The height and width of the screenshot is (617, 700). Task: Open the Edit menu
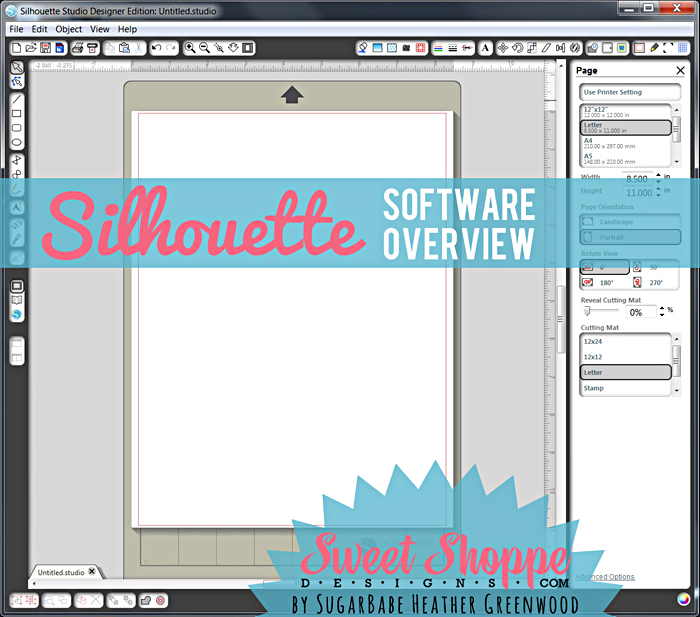coord(39,29)
